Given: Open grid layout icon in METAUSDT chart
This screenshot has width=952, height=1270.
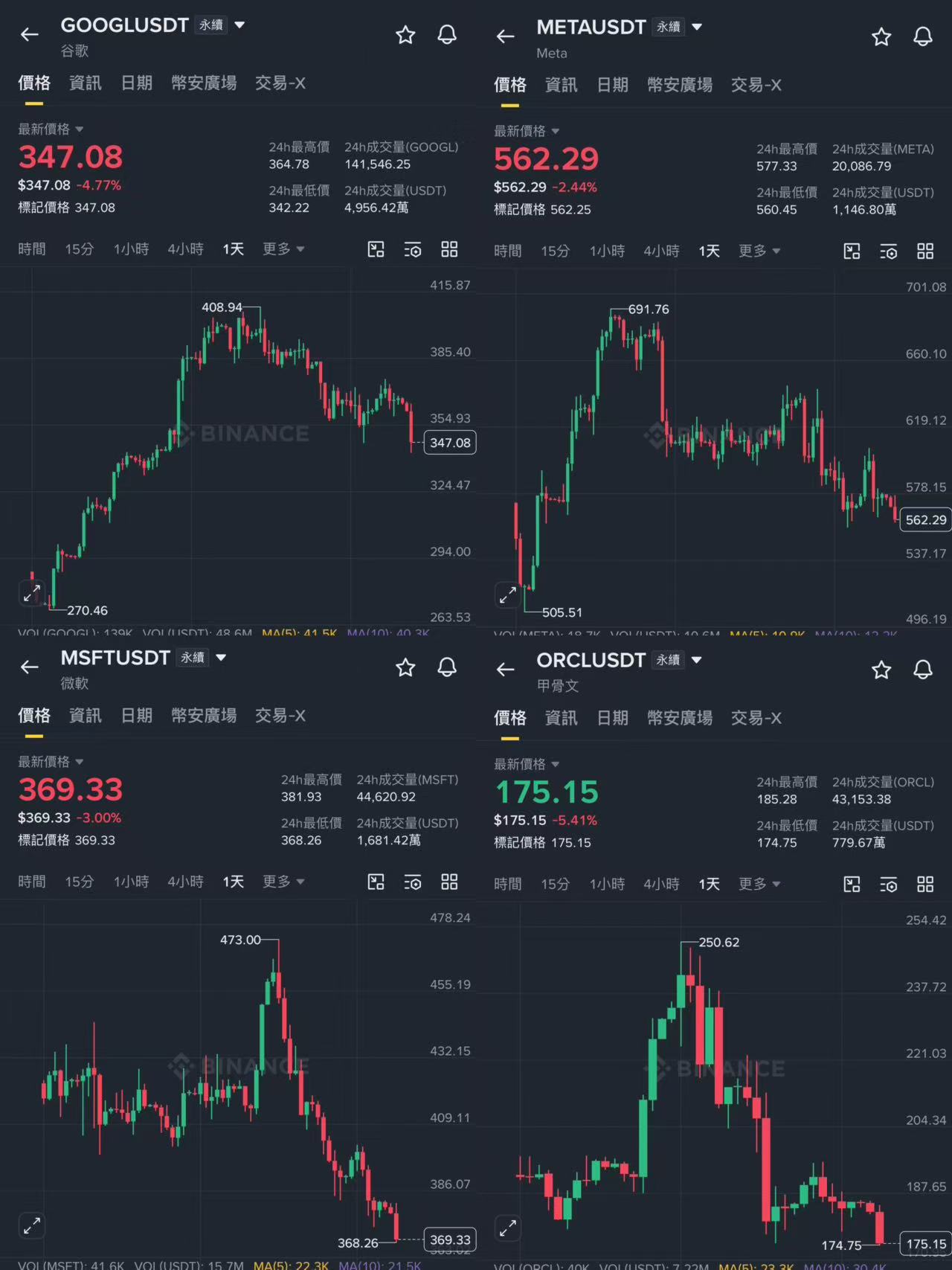Looking at the screenshot, I should (925, 251).
